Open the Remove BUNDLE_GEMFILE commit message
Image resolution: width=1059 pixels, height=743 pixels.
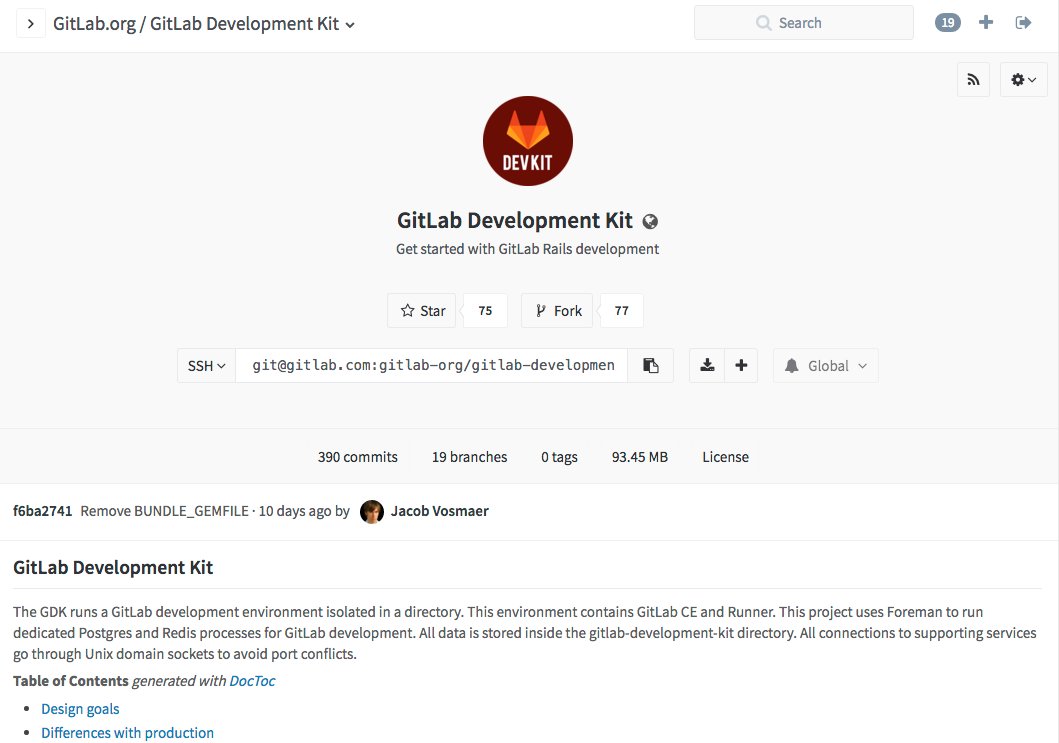164,511
